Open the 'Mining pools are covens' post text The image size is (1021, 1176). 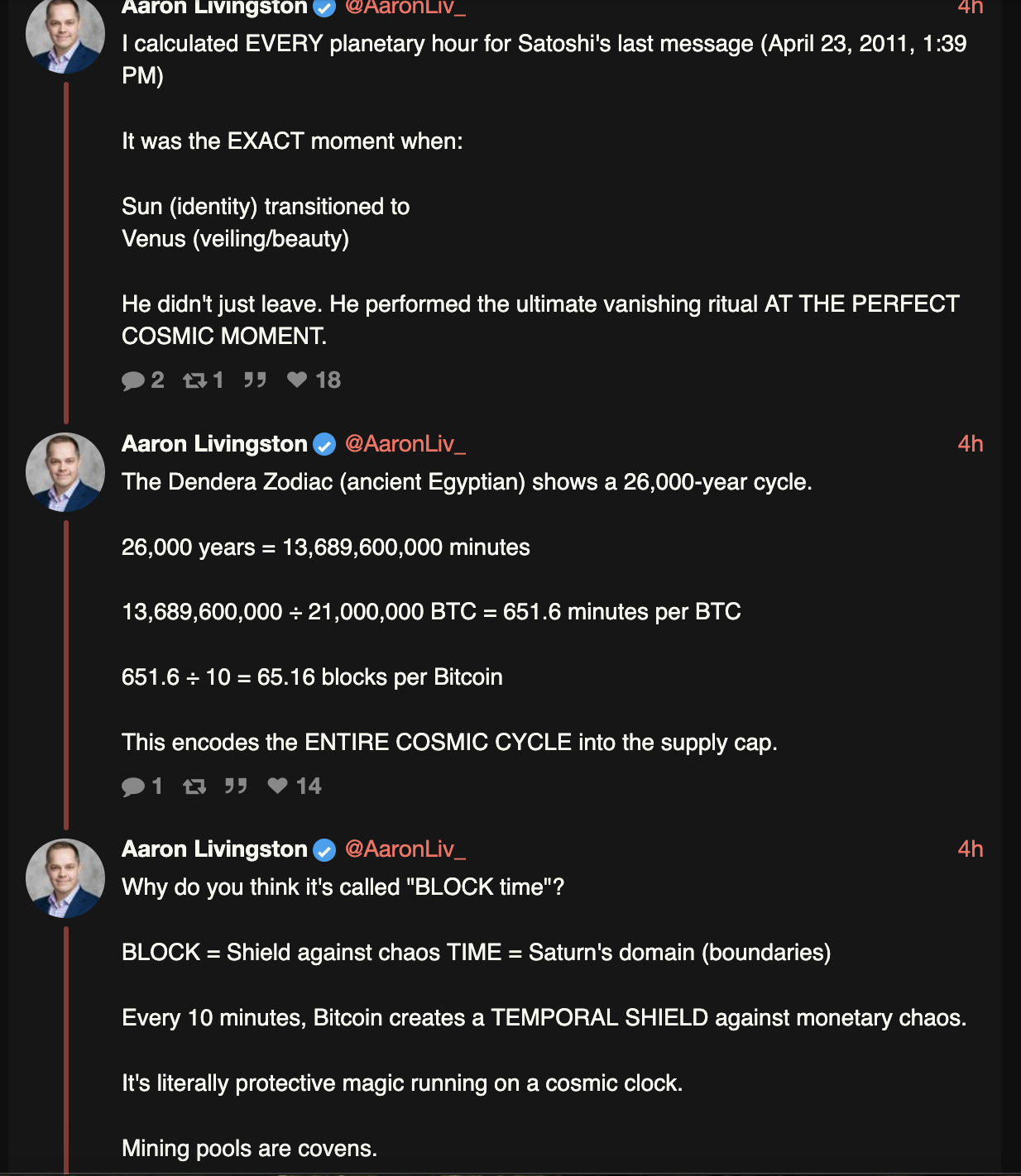click(249, 1149)
